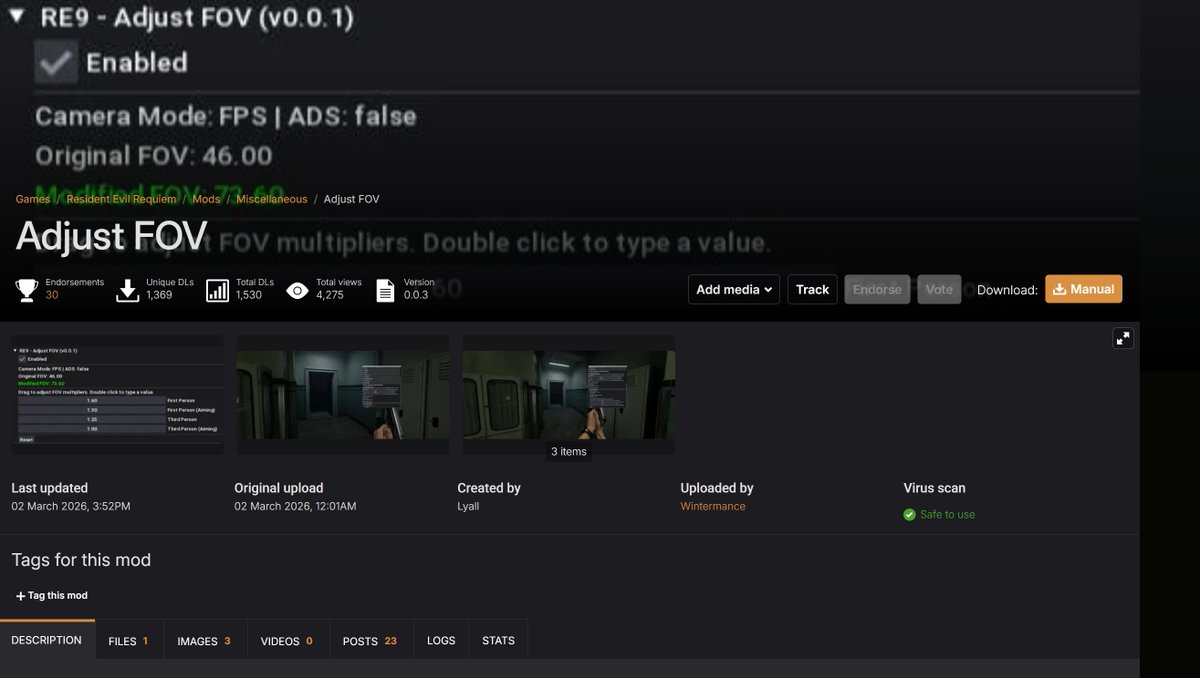Screen dimensions: 1200x678
Task: Click the Adjust FOV breadcrumb text
Action: click(x=352, y=199)
